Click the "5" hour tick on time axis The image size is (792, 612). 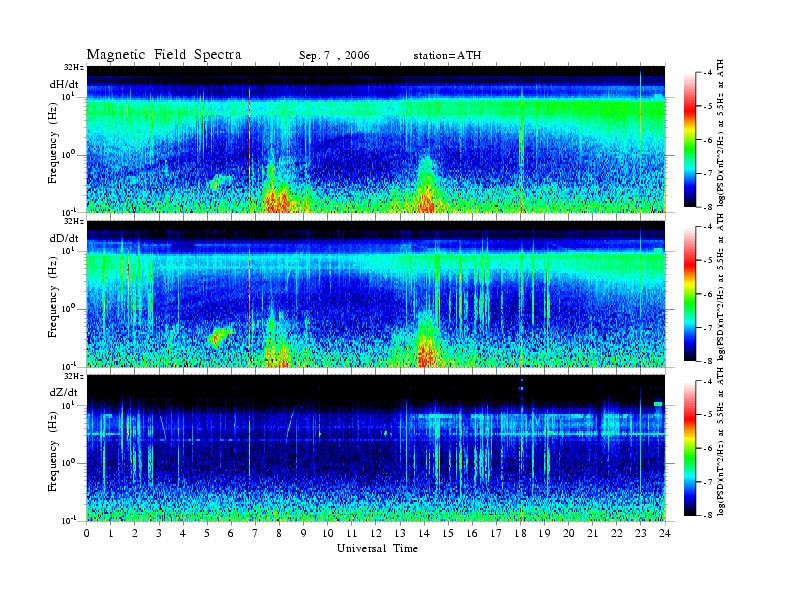tap(207, 534)
